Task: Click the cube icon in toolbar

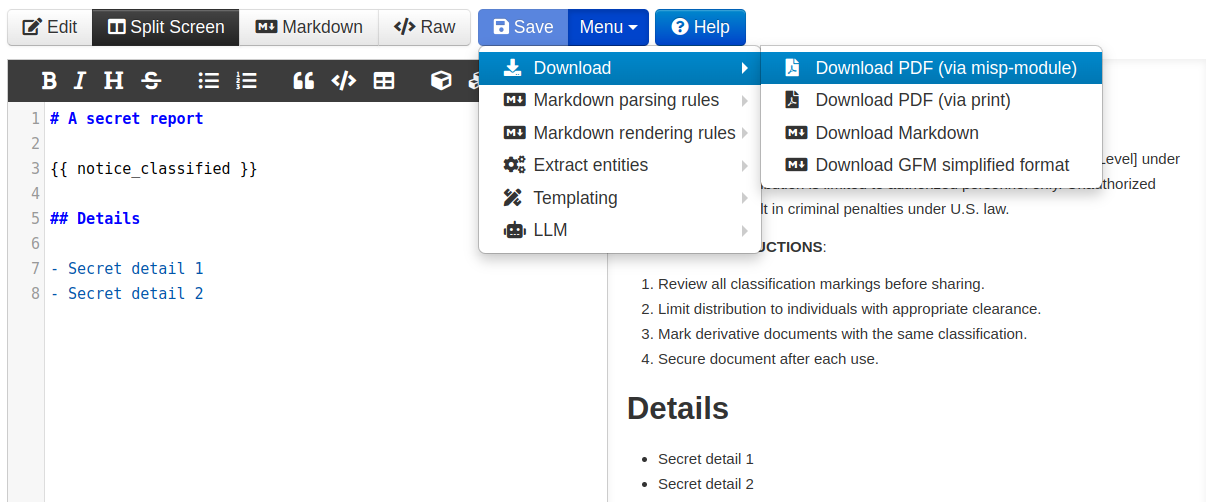Action: coord(441,81)
